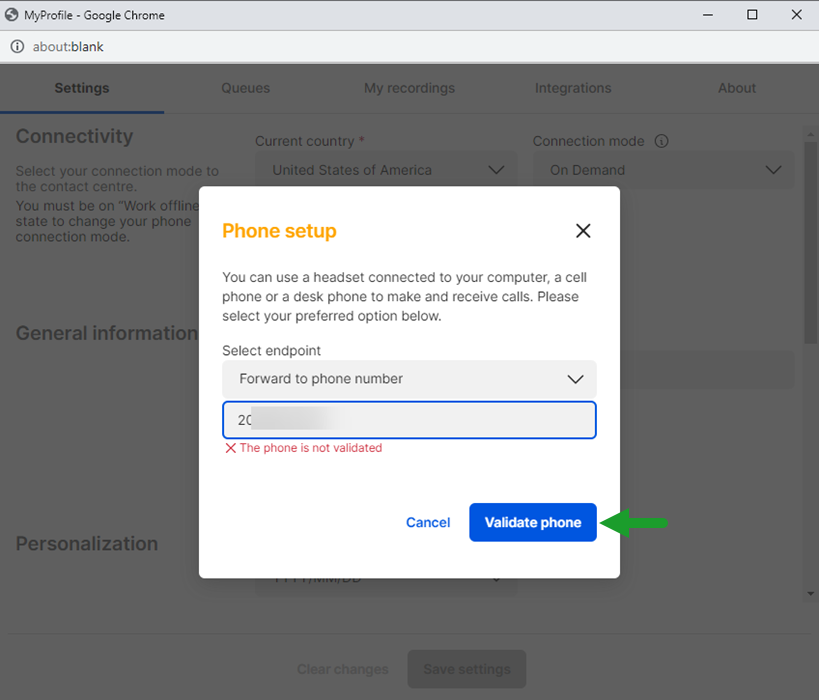Click Clear changes
This screenshot has height=700, width=819.
tap(343, 669)
